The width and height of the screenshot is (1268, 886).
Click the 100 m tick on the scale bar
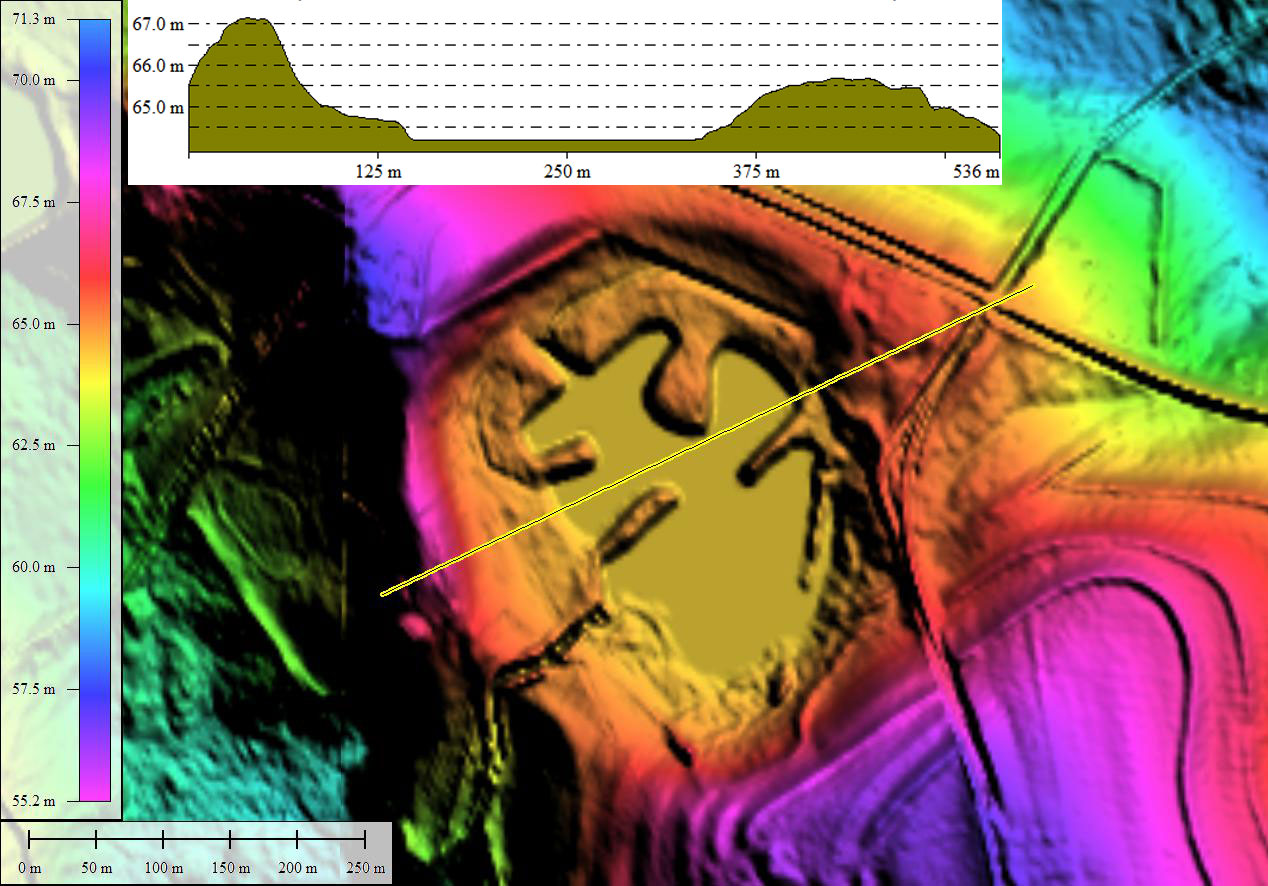click(x=163, y=838)
